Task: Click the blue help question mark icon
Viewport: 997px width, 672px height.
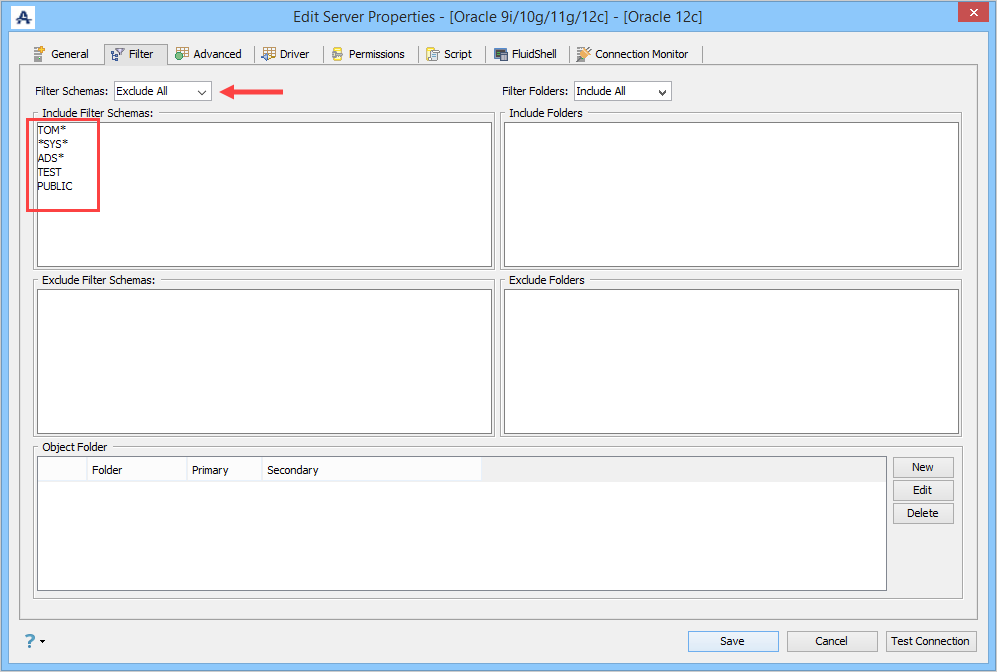Action: tap(30, 640)
